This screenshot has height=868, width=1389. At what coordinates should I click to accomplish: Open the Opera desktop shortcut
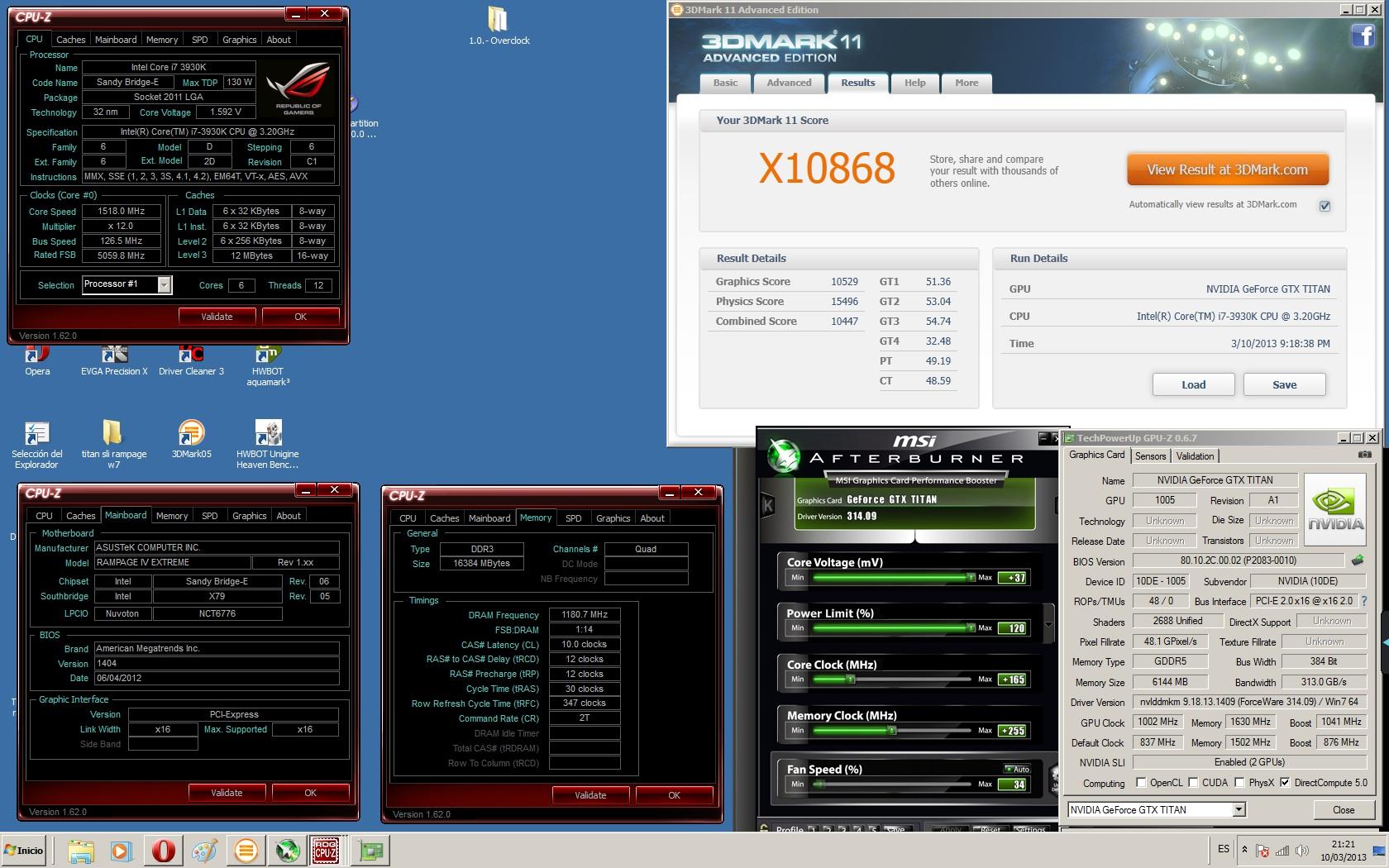[x=37, y=361]
